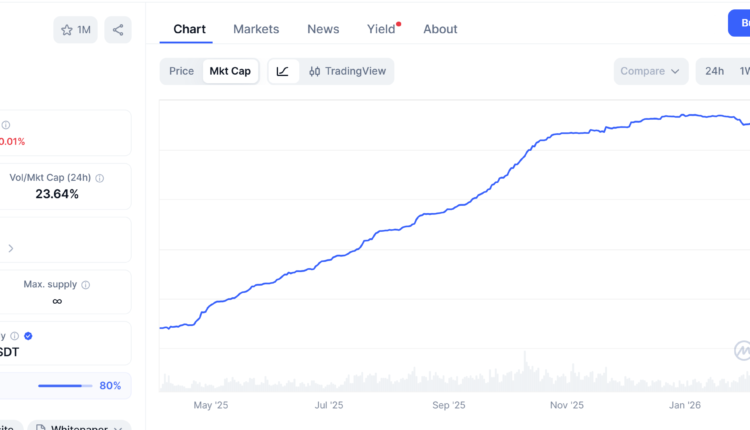Image resolution: width=750 pixels, height=430 pixels.
Task: Click the star watchlist button showing 1M
Action: pos(75,30)
